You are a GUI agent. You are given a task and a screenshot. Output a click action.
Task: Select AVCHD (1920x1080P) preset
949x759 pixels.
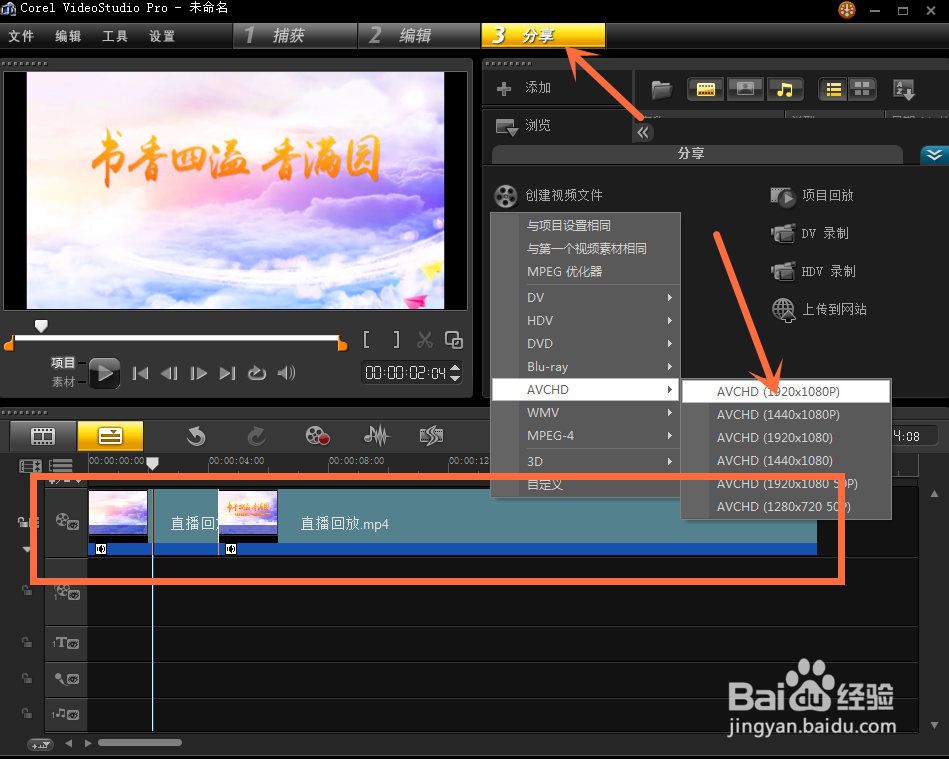pyautogui.click(x=786, y=392)
